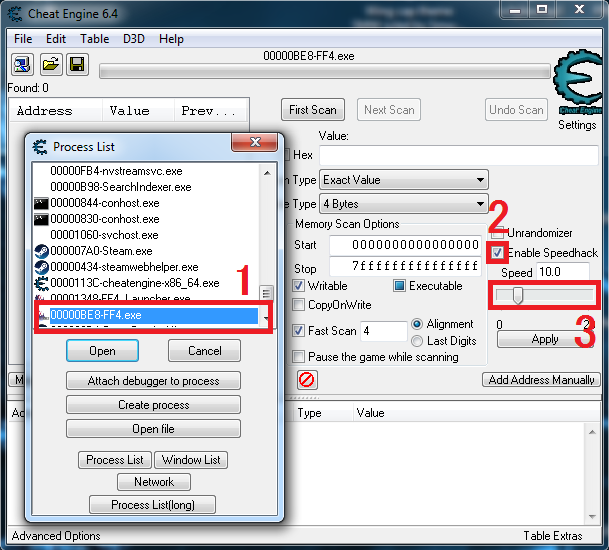Click Add Address Manually button
This screenshot has width=609, height=550.
coord(541,379)
